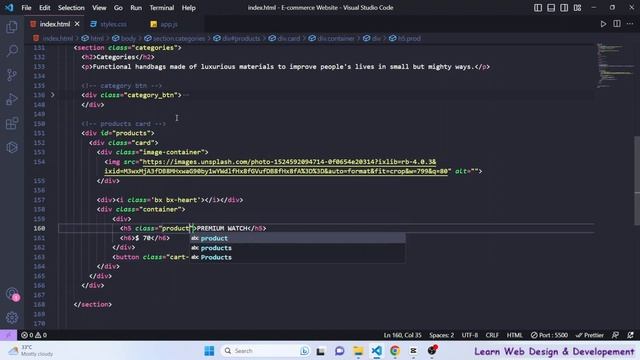Open the hexagon extension view icon
Viewport: 640px width, 360px height.
pos(12,147)
